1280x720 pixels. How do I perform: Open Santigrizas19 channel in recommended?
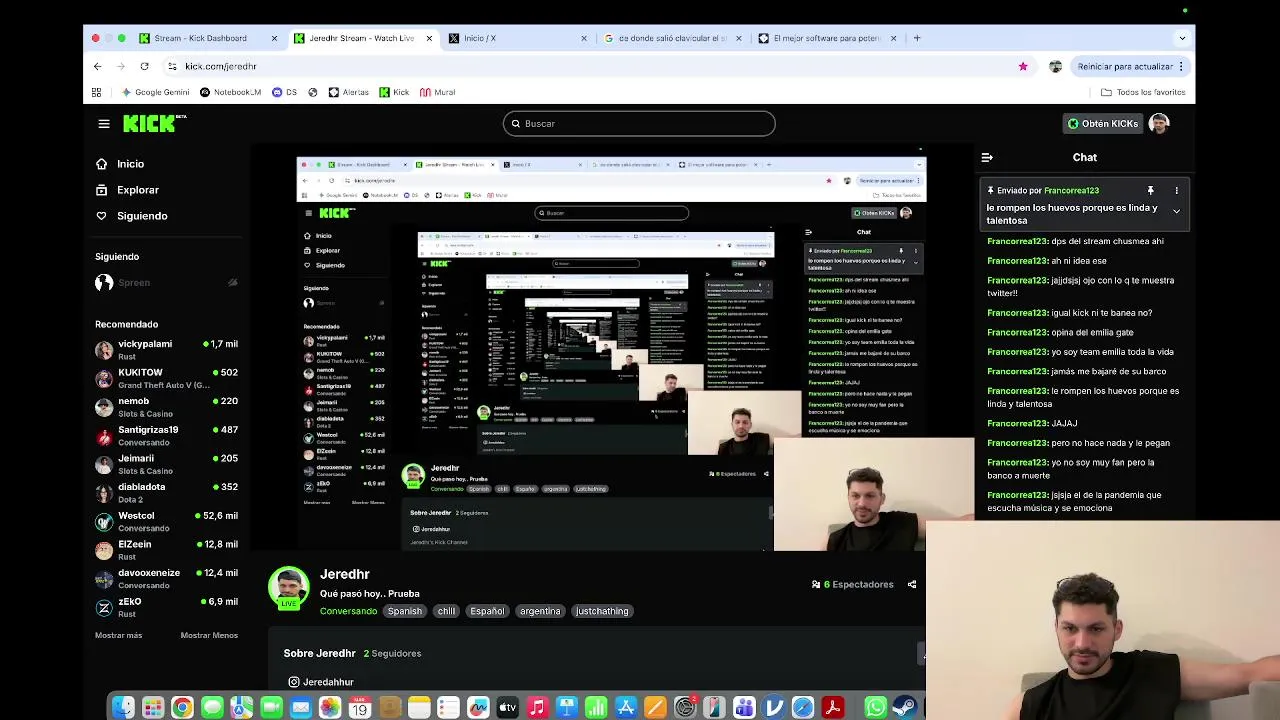(166, 435)
